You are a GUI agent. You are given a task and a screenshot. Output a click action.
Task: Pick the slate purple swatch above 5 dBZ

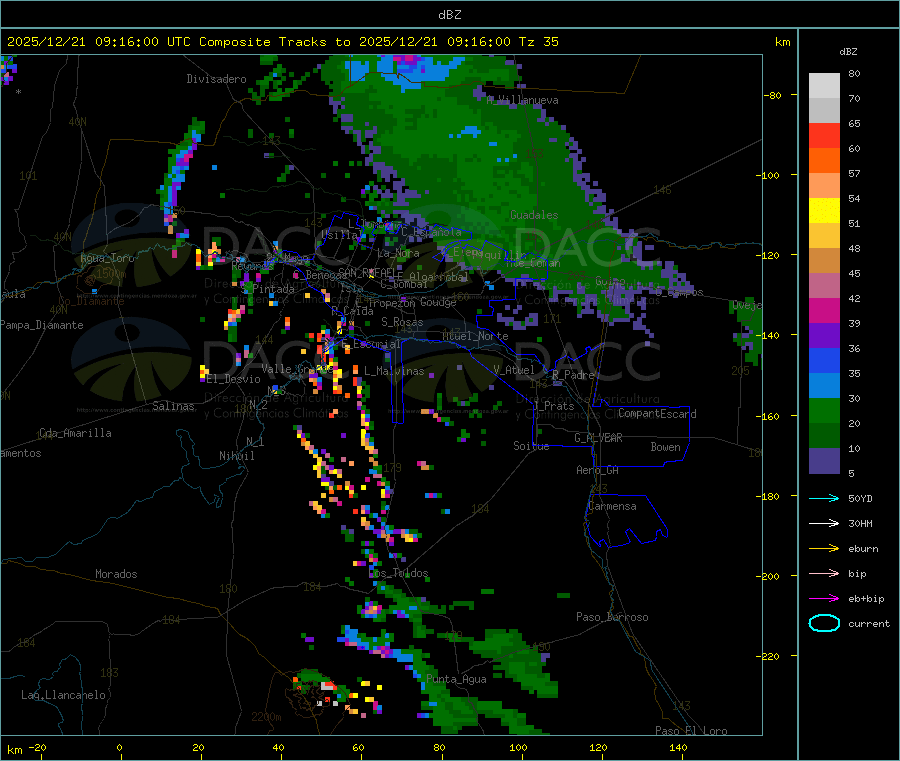(824, 461)
